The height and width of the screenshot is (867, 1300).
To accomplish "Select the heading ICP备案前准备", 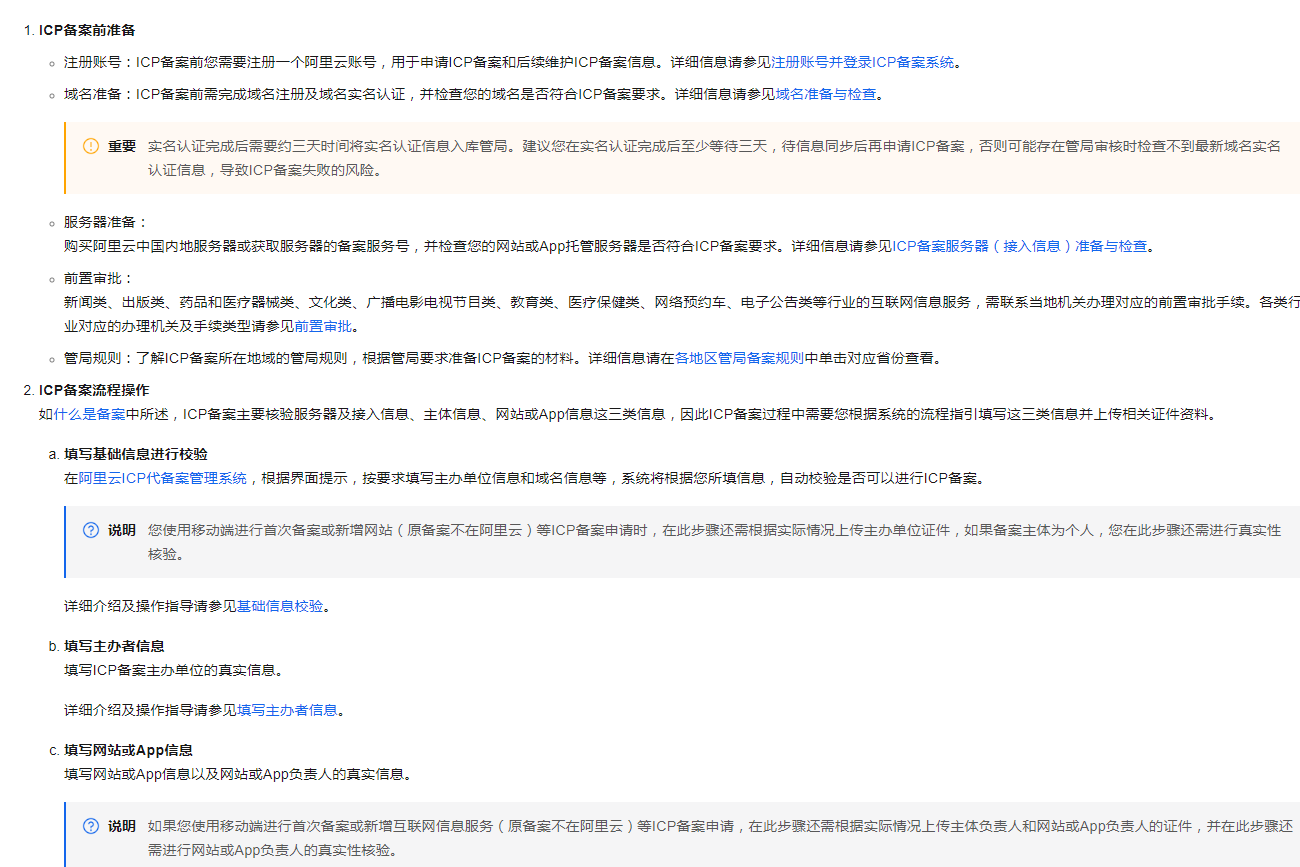I will pyautogui.click(x=87, y=30).
